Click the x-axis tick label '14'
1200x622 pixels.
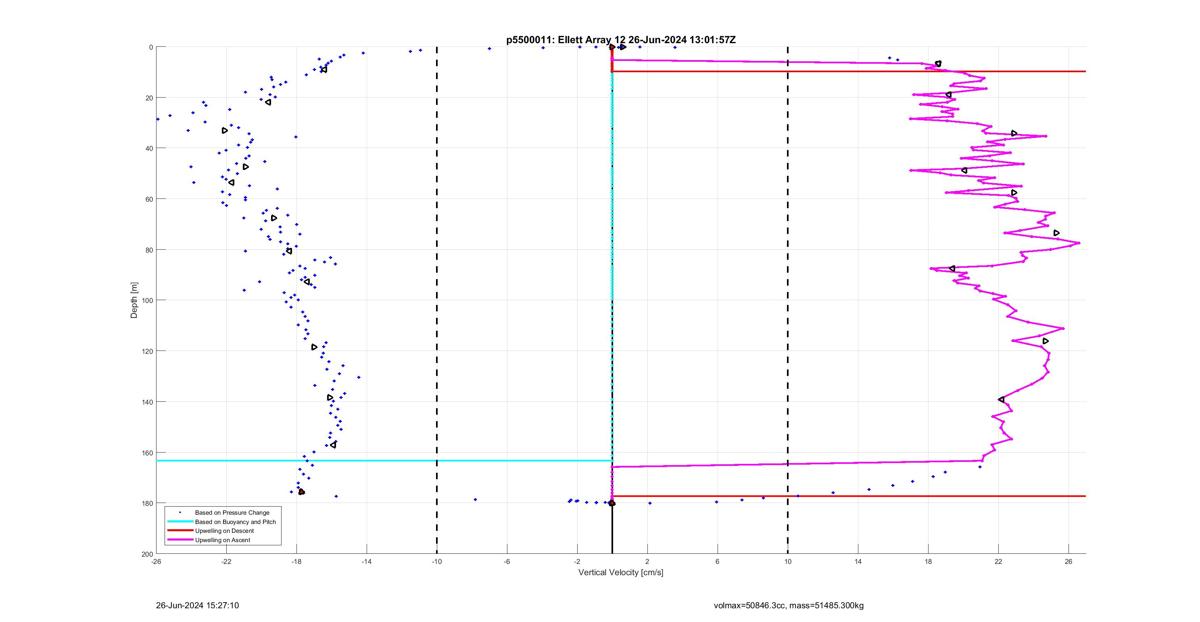(858, 562)
